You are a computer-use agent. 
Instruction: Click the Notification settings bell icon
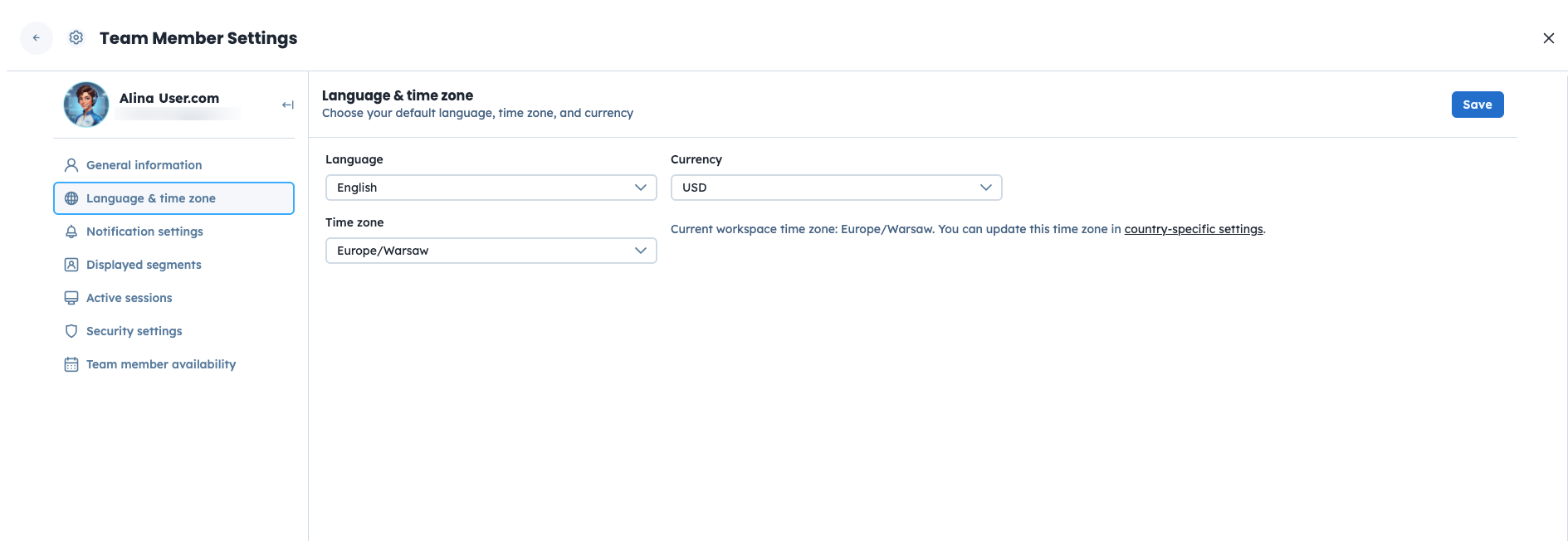[71, 232]
